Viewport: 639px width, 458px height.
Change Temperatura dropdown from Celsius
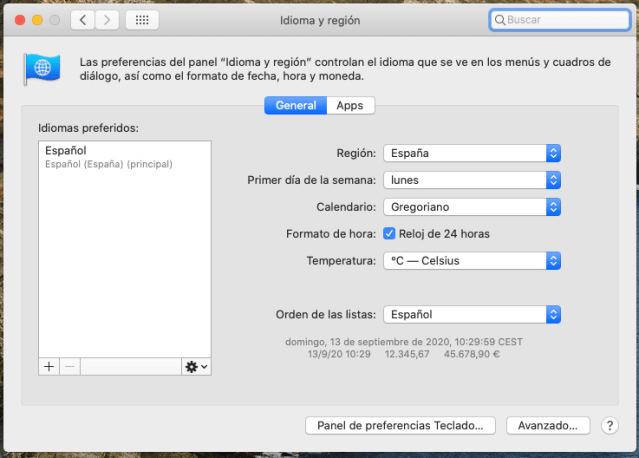pyautogui.click(x=472, y=261)
